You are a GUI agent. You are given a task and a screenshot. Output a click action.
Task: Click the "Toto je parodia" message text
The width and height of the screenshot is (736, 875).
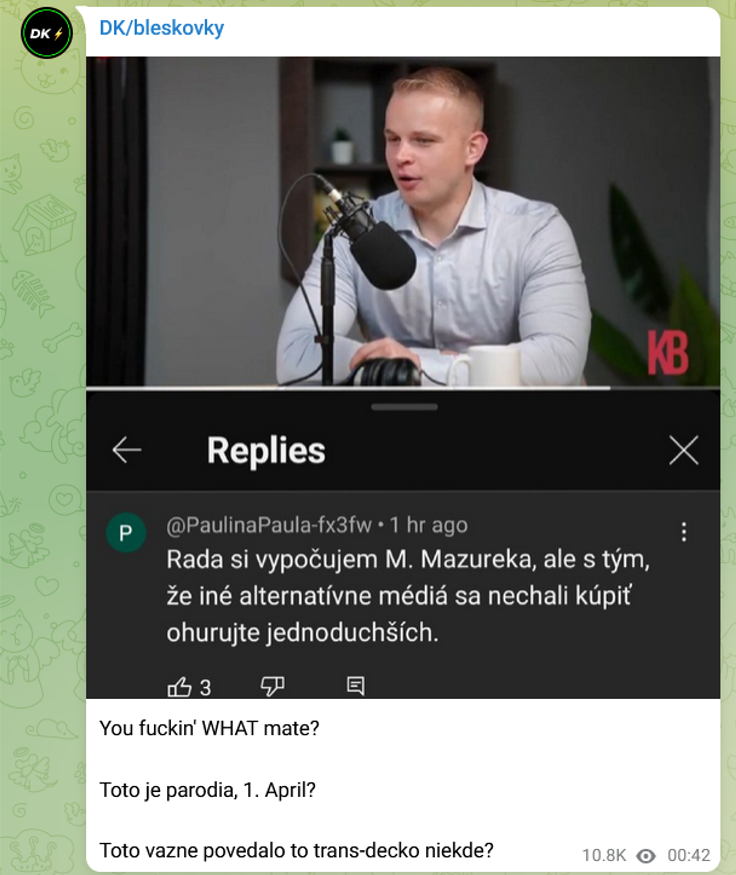(x=208, y=790)
